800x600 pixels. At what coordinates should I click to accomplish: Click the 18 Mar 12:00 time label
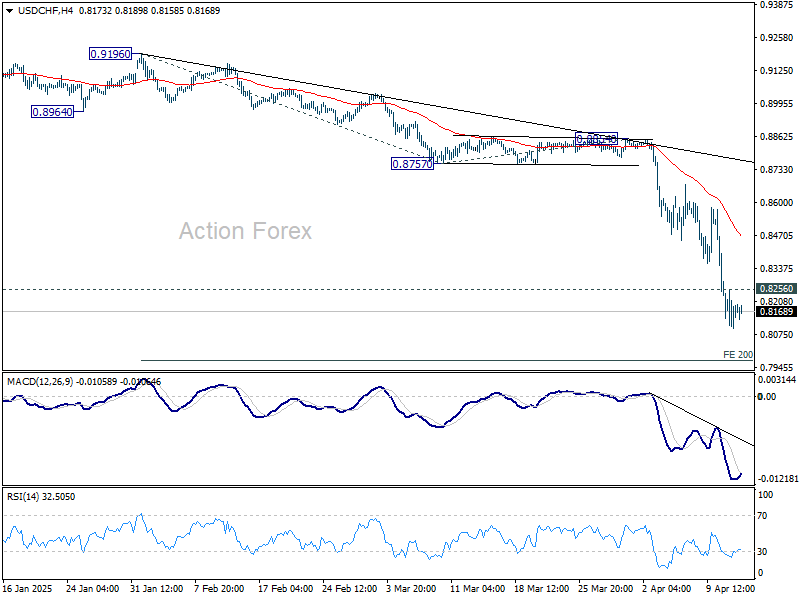(x=541, y=589)
